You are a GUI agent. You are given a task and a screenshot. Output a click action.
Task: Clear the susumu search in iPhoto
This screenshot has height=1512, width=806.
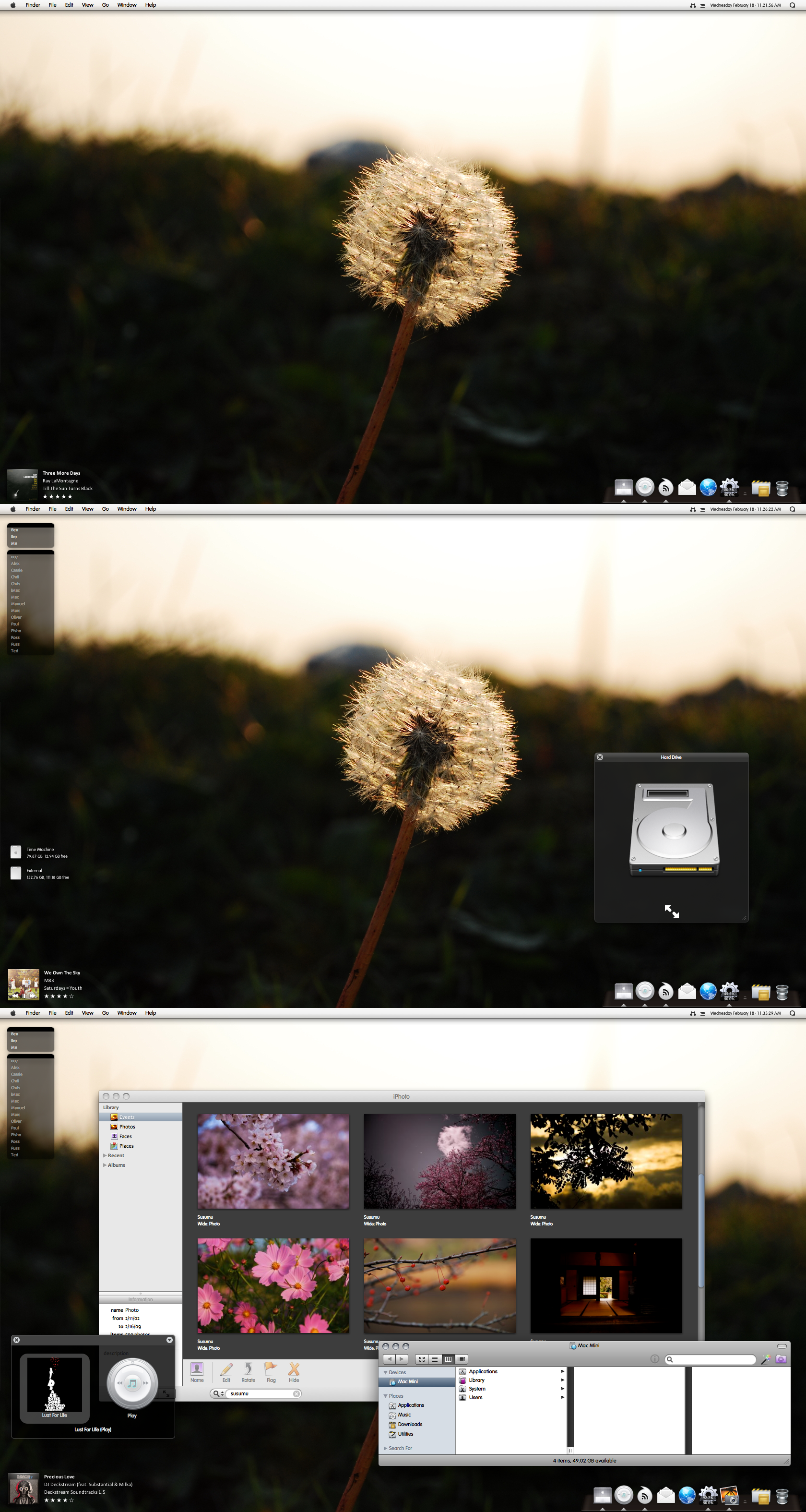pos(296,1393)
